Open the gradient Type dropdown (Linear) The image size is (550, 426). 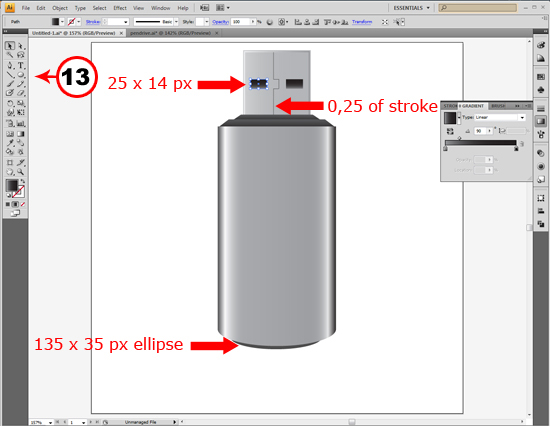(x=500, y=118)
